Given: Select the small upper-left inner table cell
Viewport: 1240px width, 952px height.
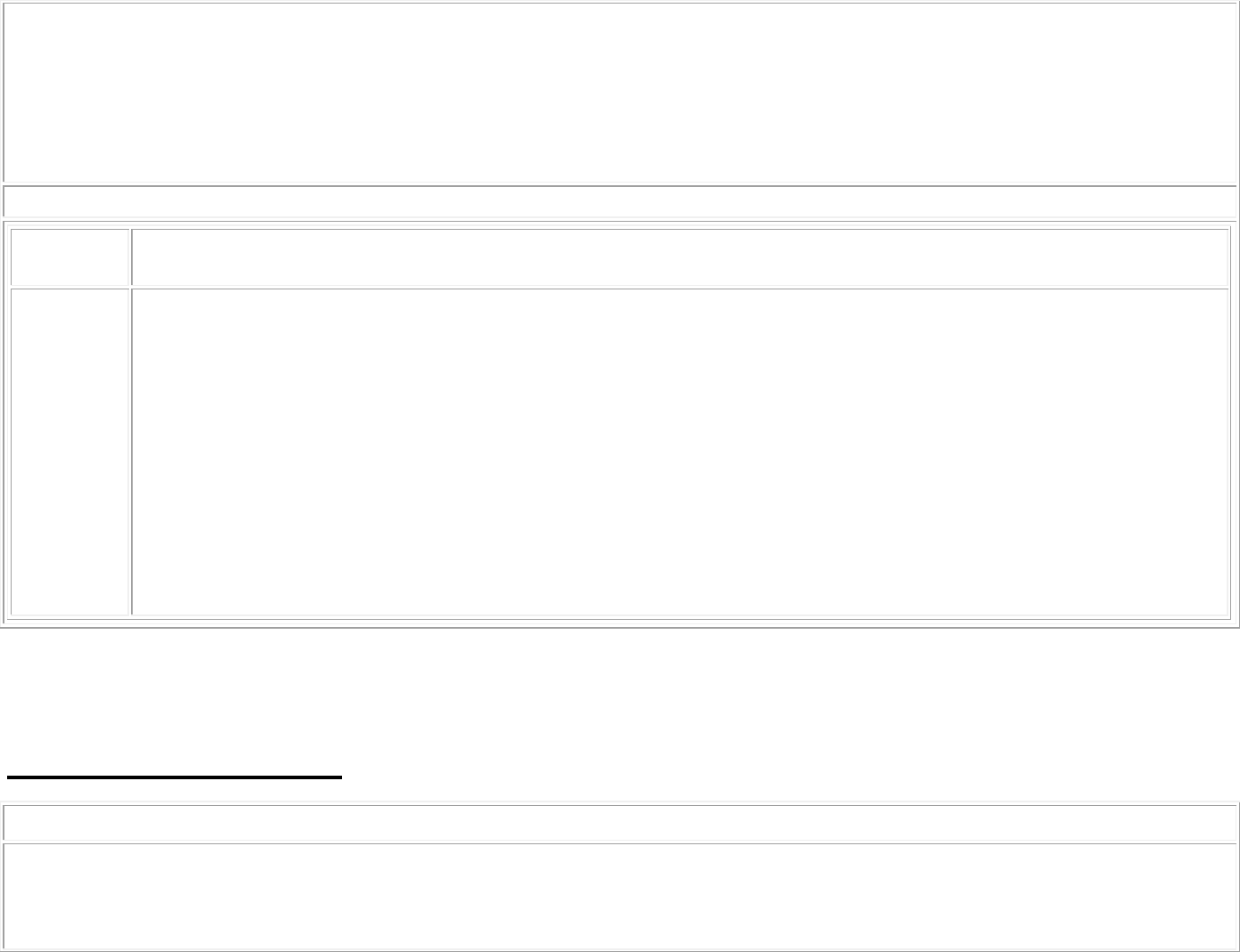Looking at the screenshot, I should (70, 257).
